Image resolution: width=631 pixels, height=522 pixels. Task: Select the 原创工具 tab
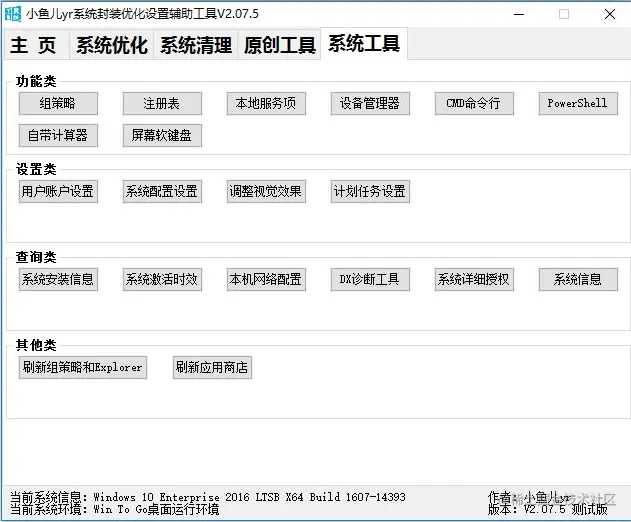pyautogui.click(x=279, y=45)
